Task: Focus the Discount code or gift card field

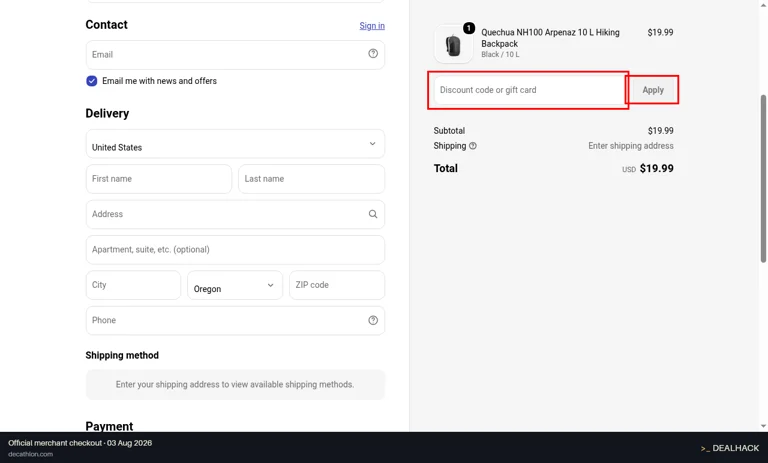Action: point(529,90)
